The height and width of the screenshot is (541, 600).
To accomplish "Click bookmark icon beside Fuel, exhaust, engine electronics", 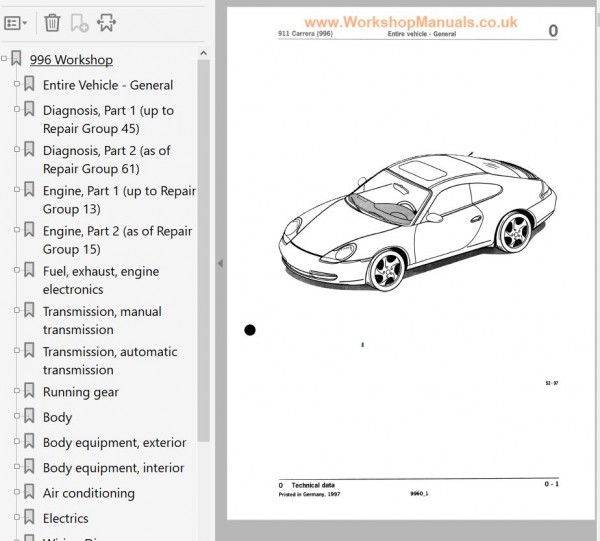I will pos(29,270).
